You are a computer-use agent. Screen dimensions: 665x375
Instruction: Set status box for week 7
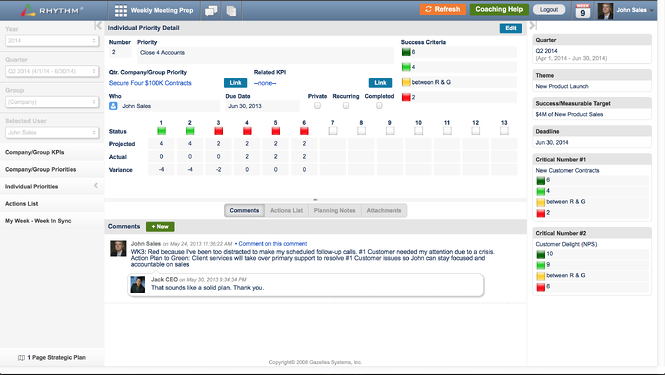(x=333, y=131)
